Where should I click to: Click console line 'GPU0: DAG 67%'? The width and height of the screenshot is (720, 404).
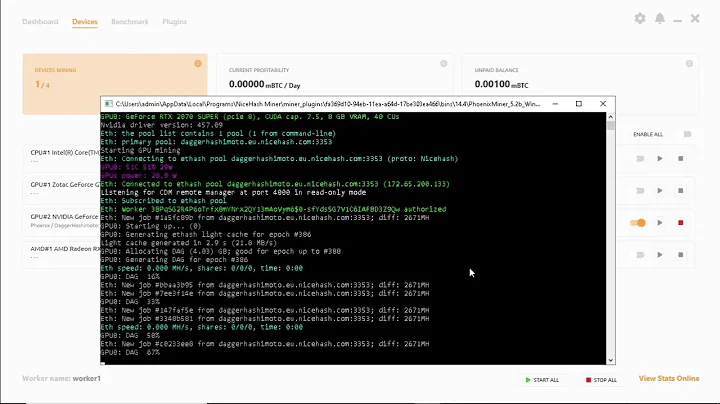(x=130, y=352)
